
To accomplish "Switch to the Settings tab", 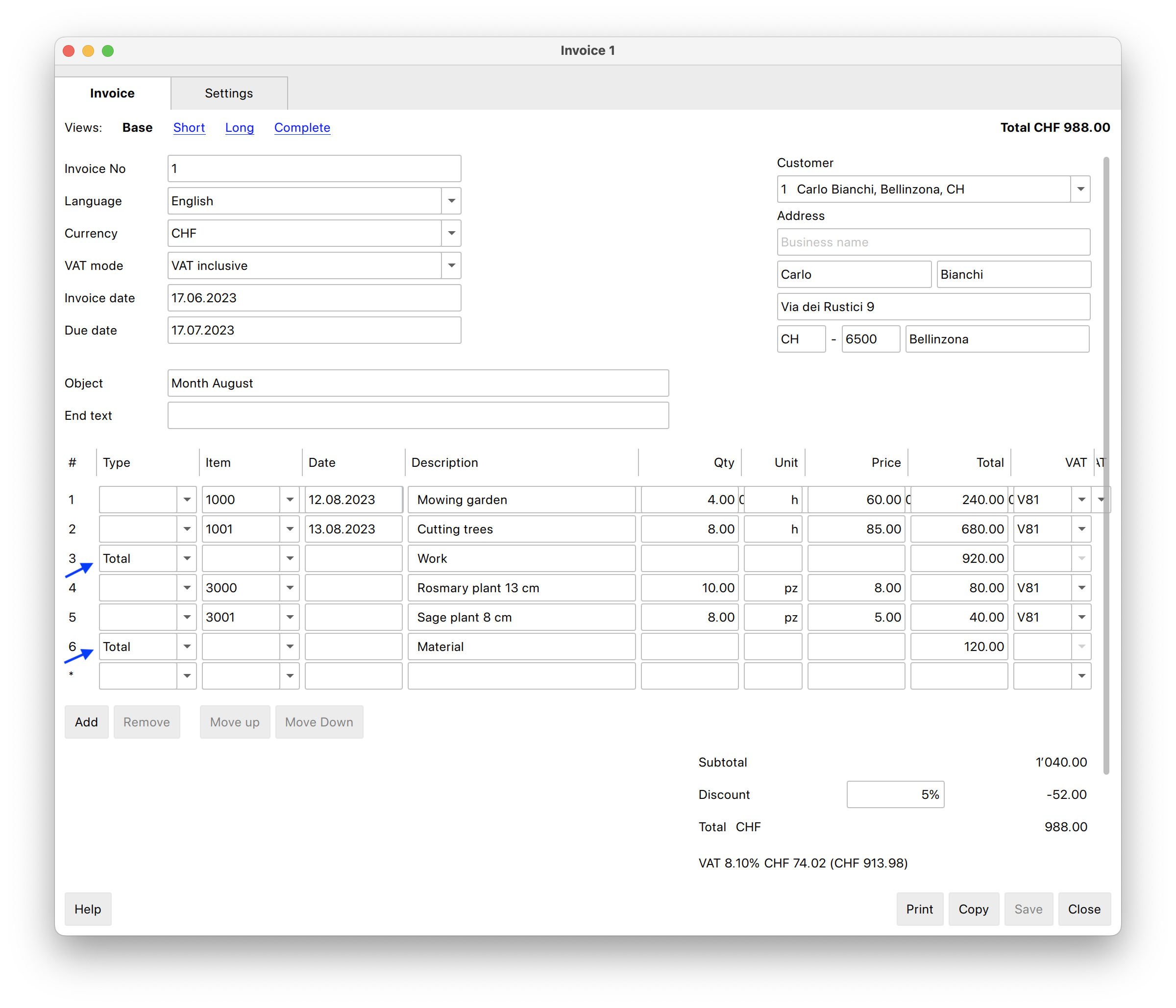I will [x=228, y=93].
